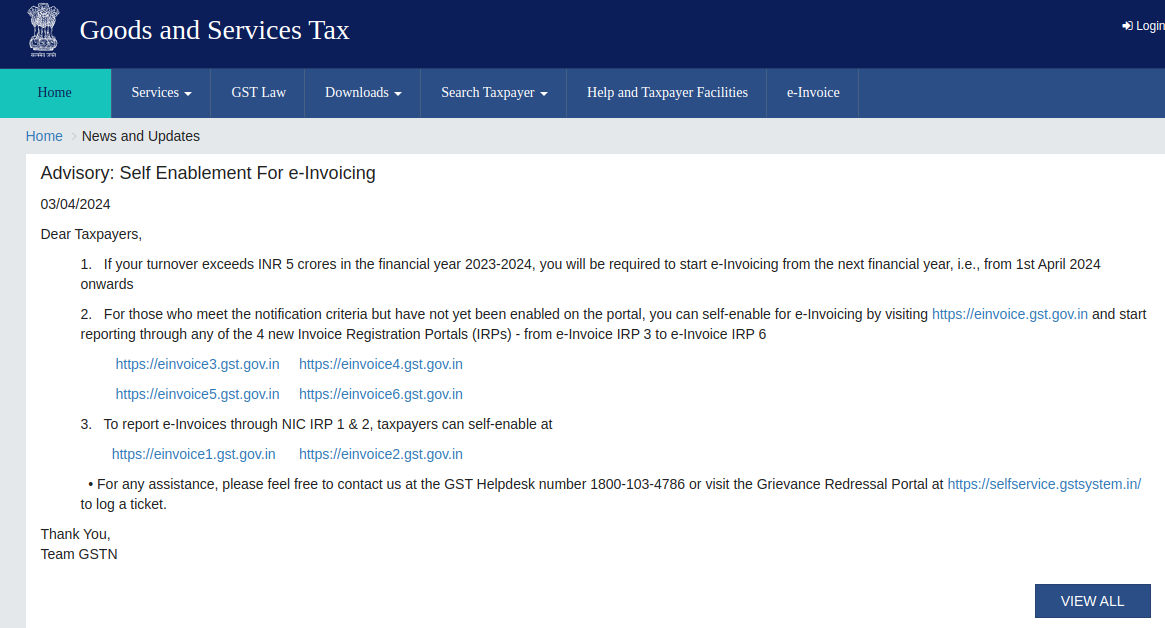The width and height of the screenshot is (1165, 628).
Task: Open the einvoice1.gst.gov.in link
Action: 193,454
